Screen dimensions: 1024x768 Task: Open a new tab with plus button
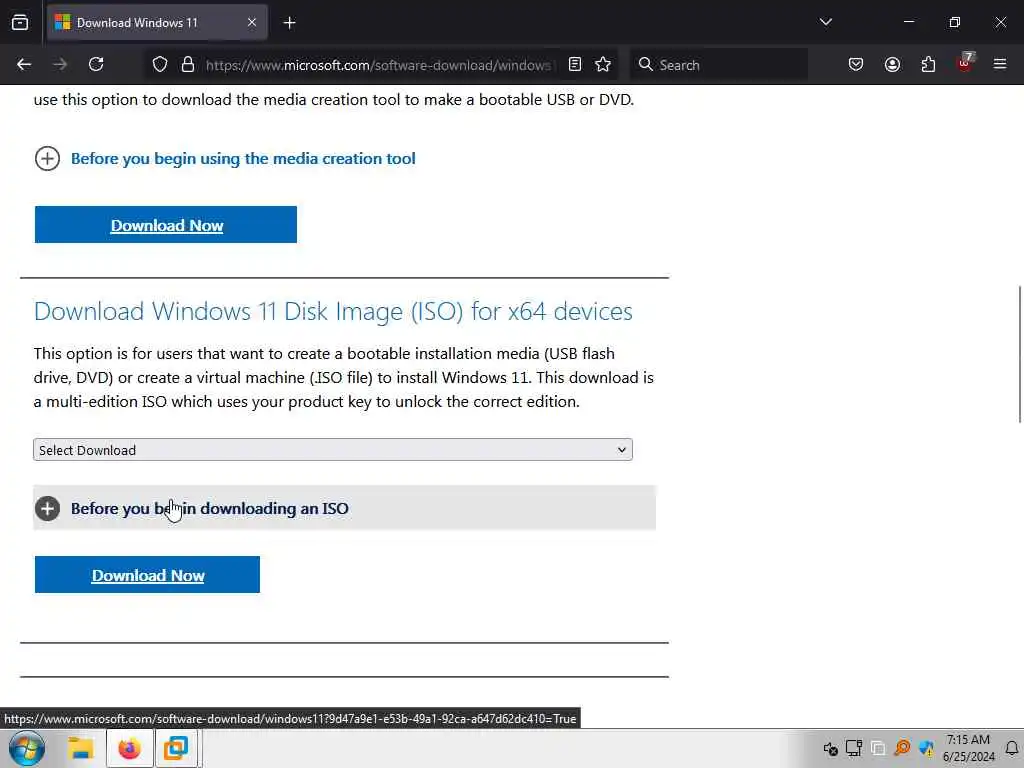[x=289, y=23]
